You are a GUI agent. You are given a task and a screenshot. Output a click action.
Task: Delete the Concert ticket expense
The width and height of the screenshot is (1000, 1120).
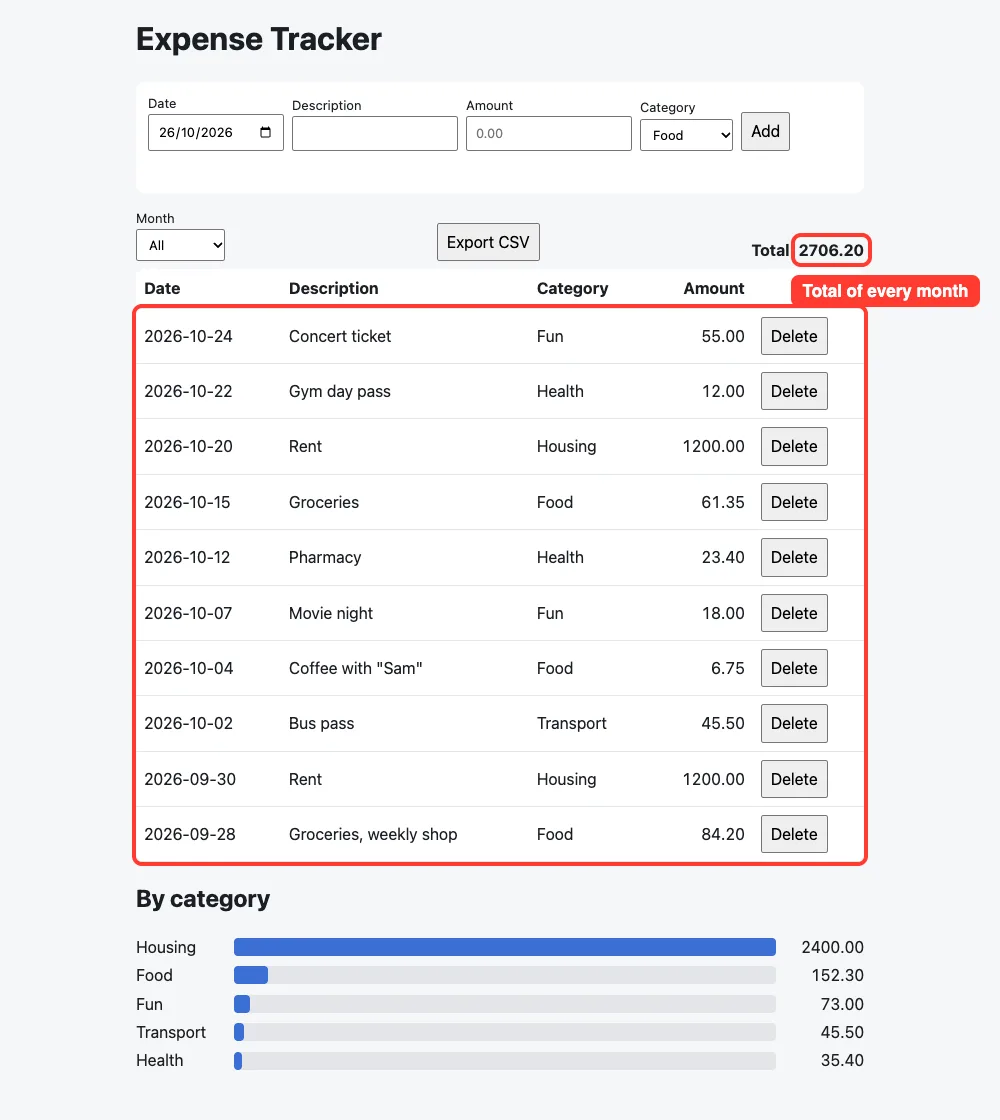point(794,336)
